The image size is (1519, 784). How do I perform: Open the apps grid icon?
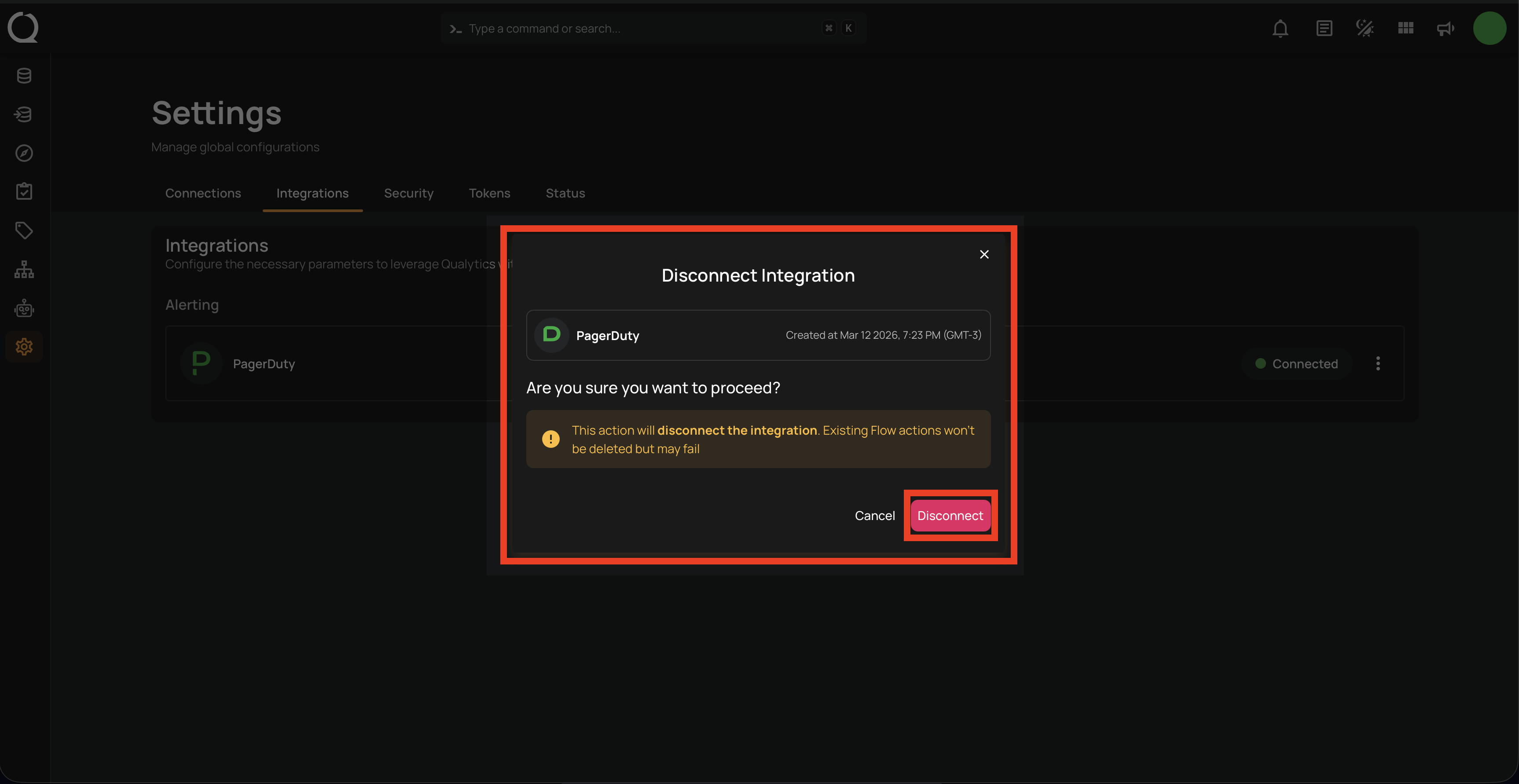point(1405,28)
